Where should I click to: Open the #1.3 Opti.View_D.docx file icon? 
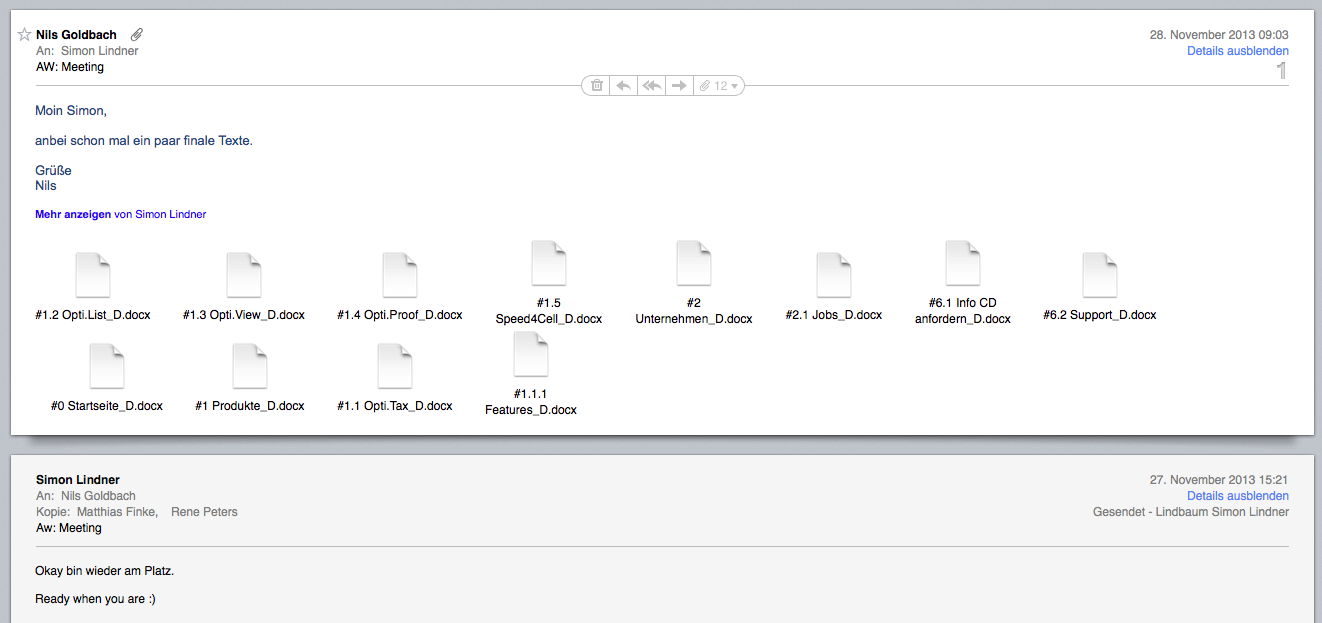(244, 275)
